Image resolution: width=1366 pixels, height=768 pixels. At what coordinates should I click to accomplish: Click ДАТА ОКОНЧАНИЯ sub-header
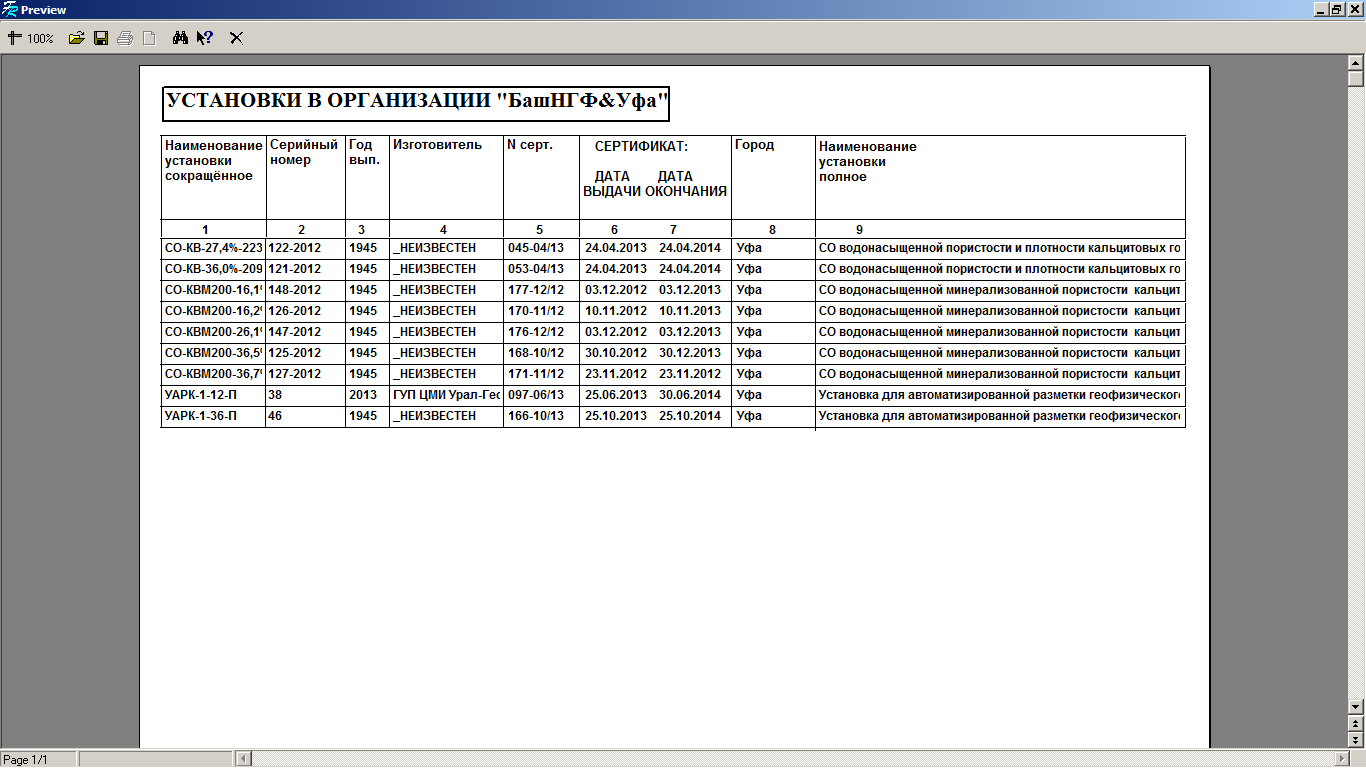(685, 184)
